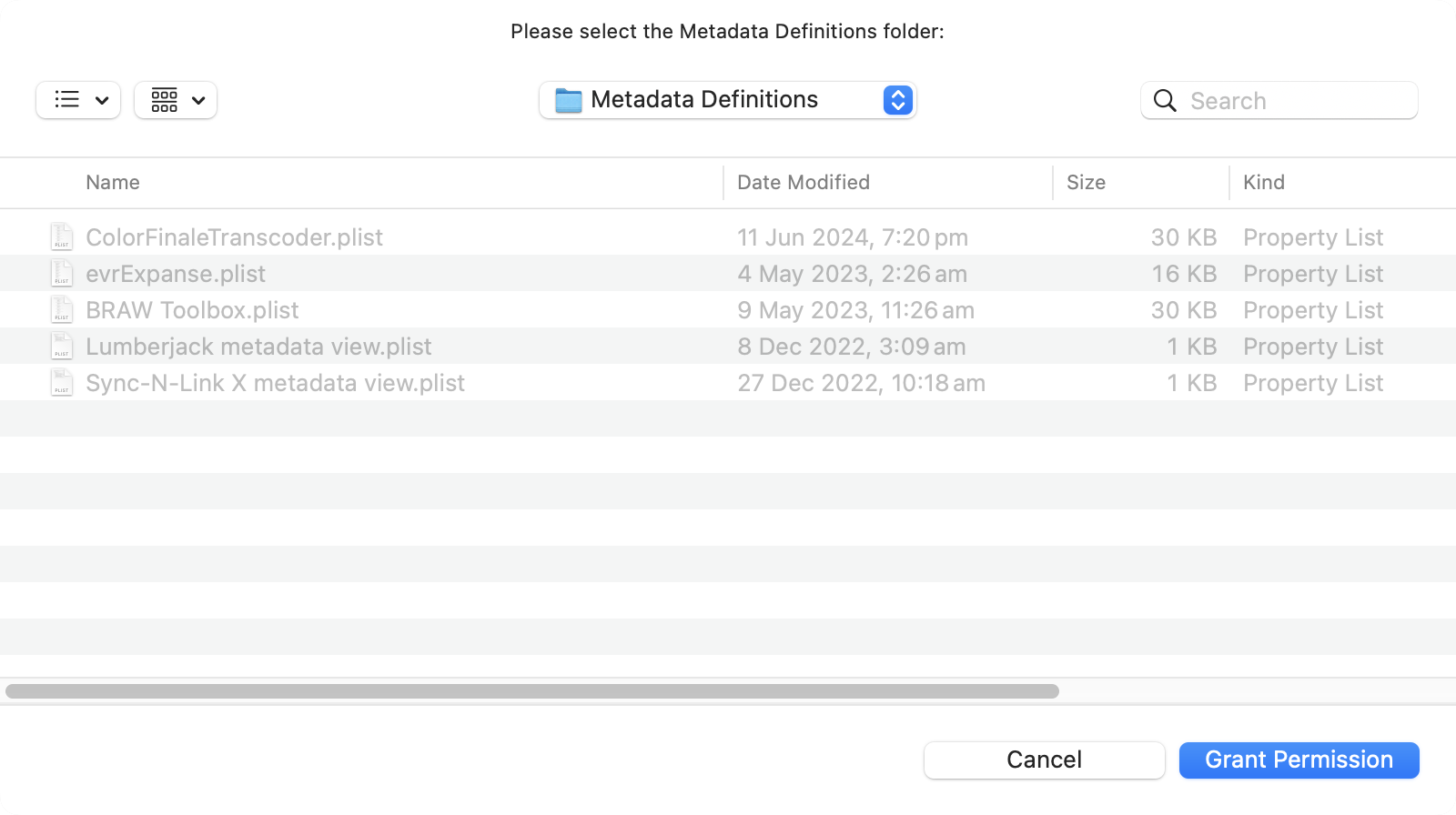Sort files by Kind column header
Viewport: 1456px width, 815px height.
(1264, 182)
